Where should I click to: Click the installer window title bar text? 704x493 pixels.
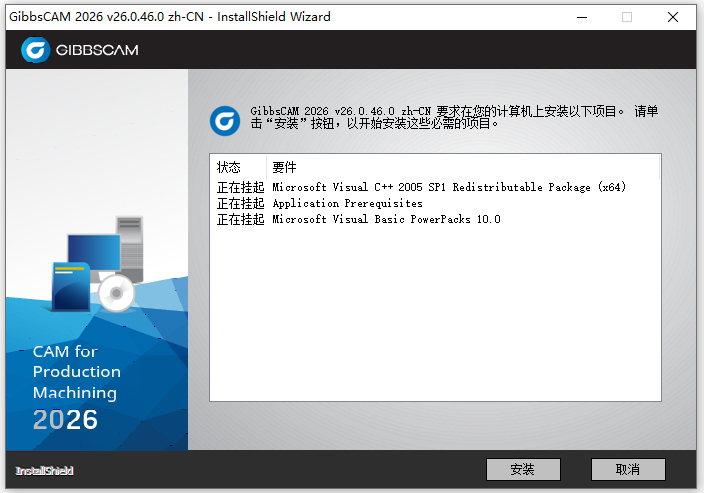coord(170,17)
